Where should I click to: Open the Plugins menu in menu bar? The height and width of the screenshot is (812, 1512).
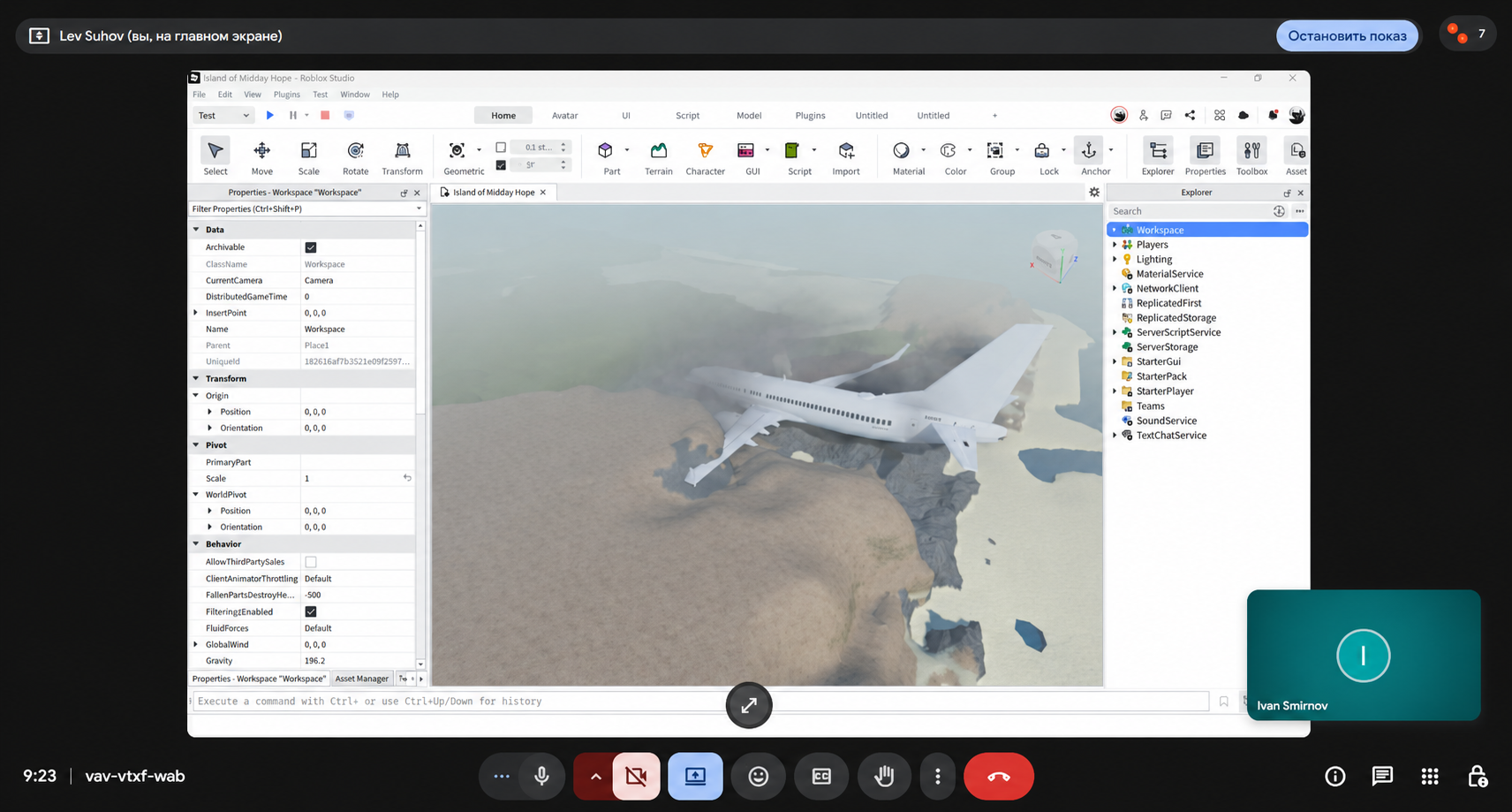click(286, 95)
